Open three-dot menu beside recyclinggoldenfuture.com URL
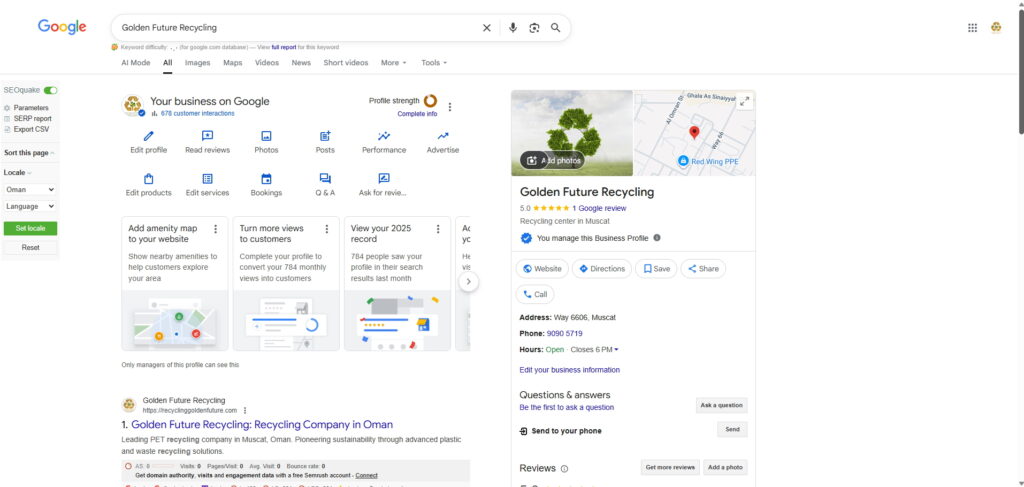Image resolution: width=1024 pixels, height=487 pixels. pos(245,411)
